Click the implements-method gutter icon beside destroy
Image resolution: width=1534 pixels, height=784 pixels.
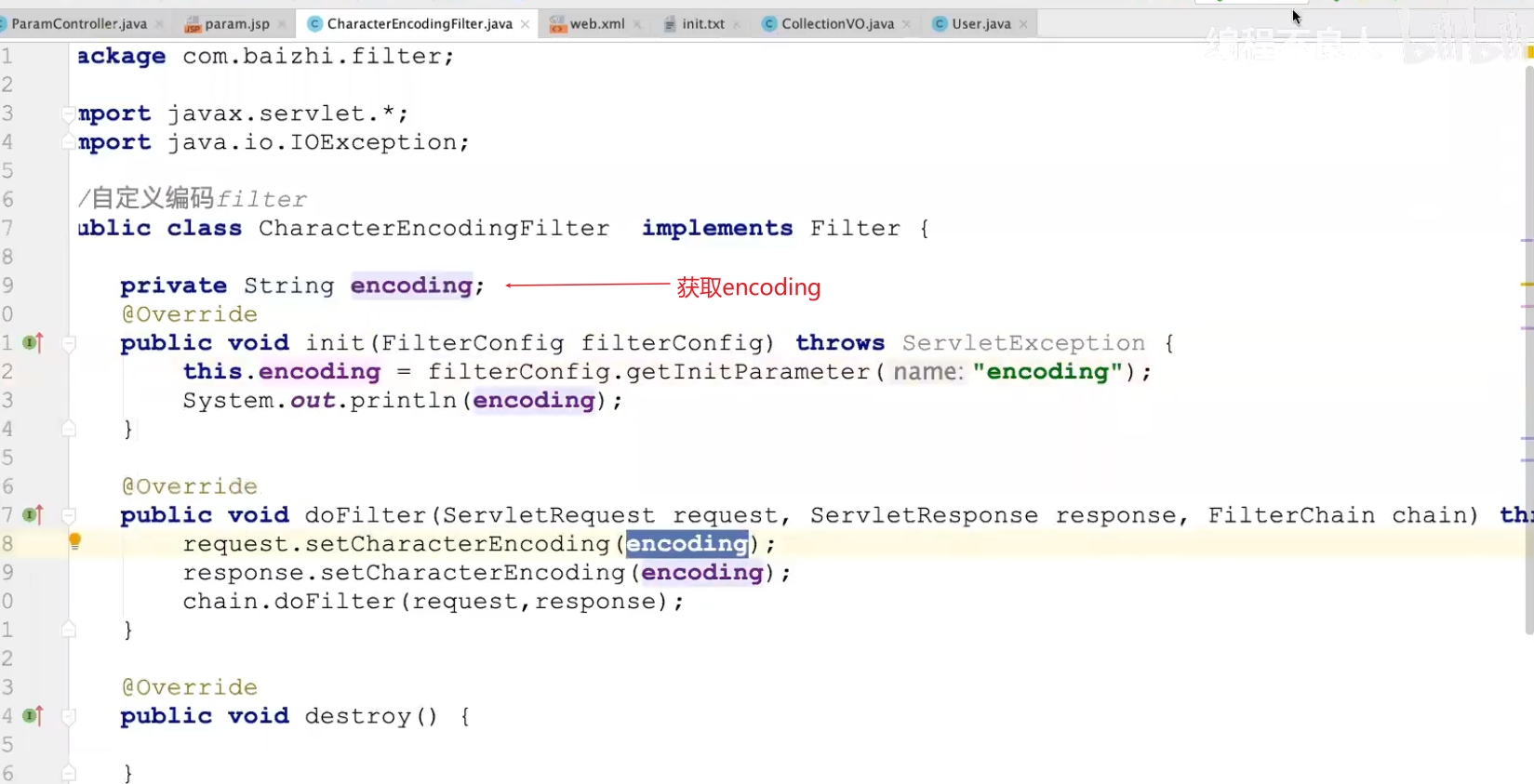click(x=33, y=716)
